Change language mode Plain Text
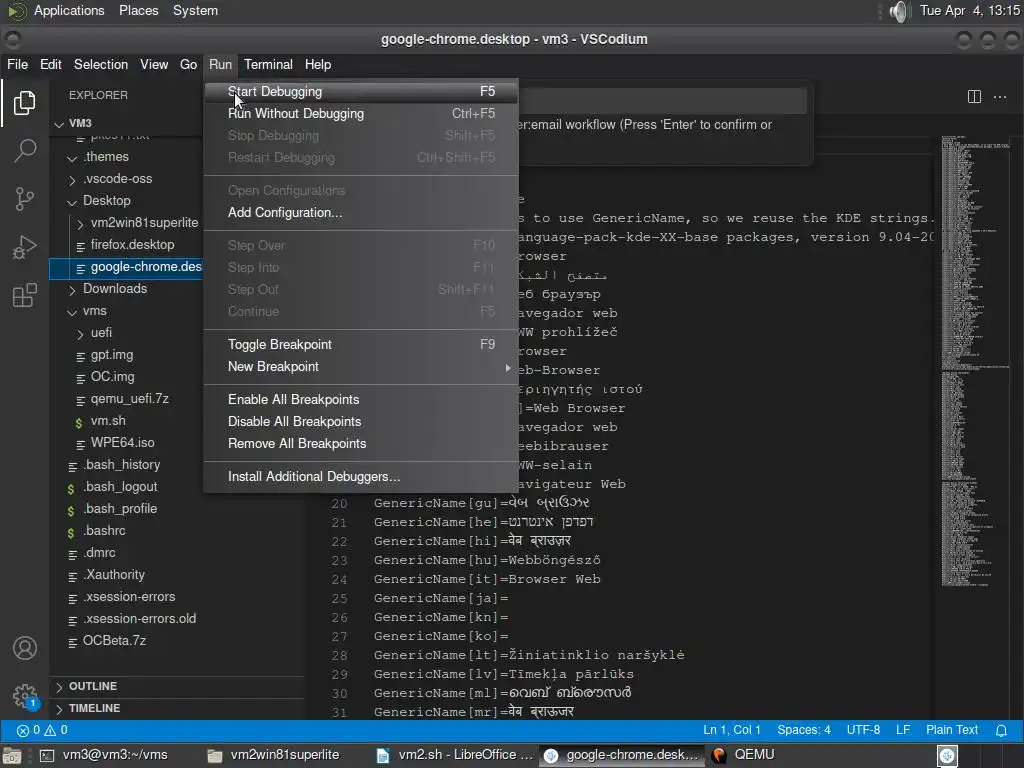Screen dimensions: 1024x768 coord(952,730)
